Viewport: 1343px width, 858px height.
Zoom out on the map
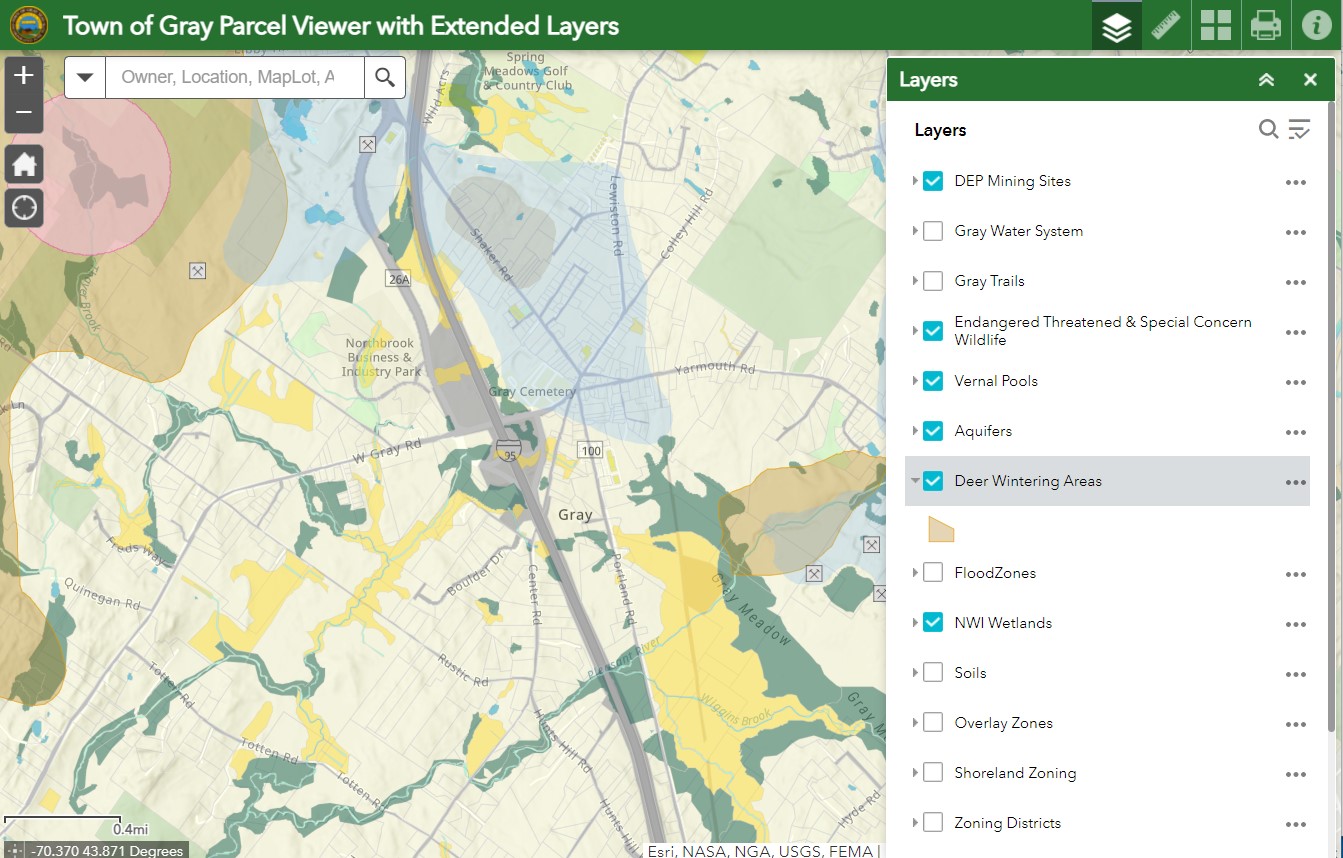24,114
